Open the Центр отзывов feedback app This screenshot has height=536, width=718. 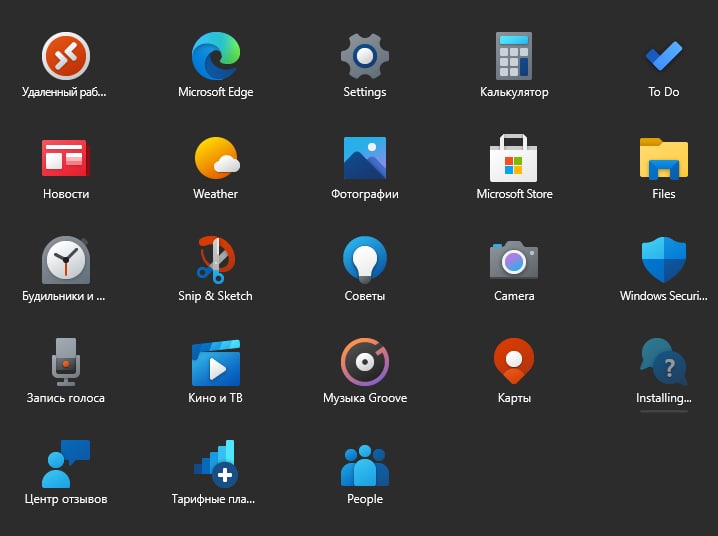pos(66,464)
